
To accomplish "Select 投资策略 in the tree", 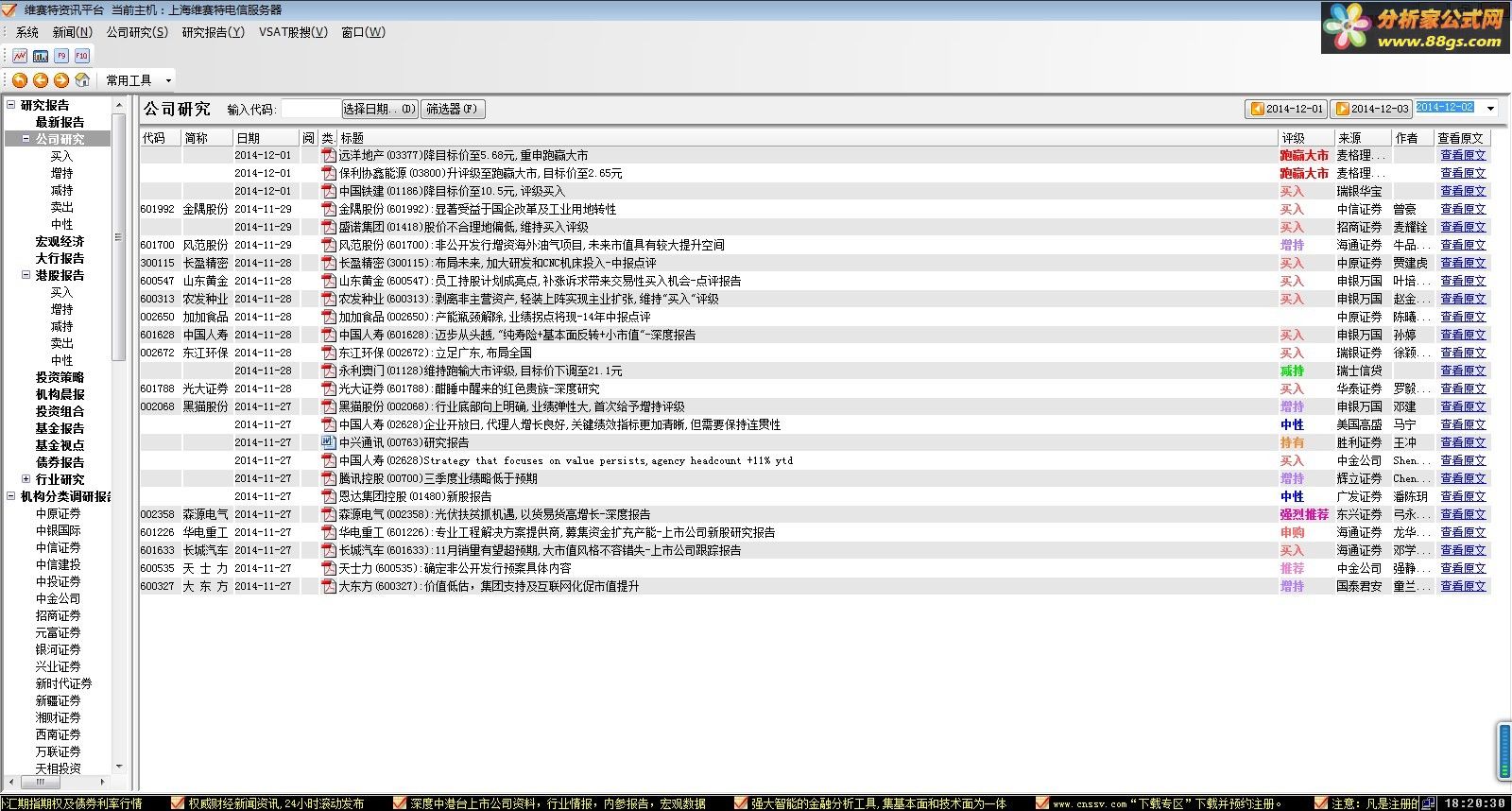I will pyautogui.click(x=60, y=377).
